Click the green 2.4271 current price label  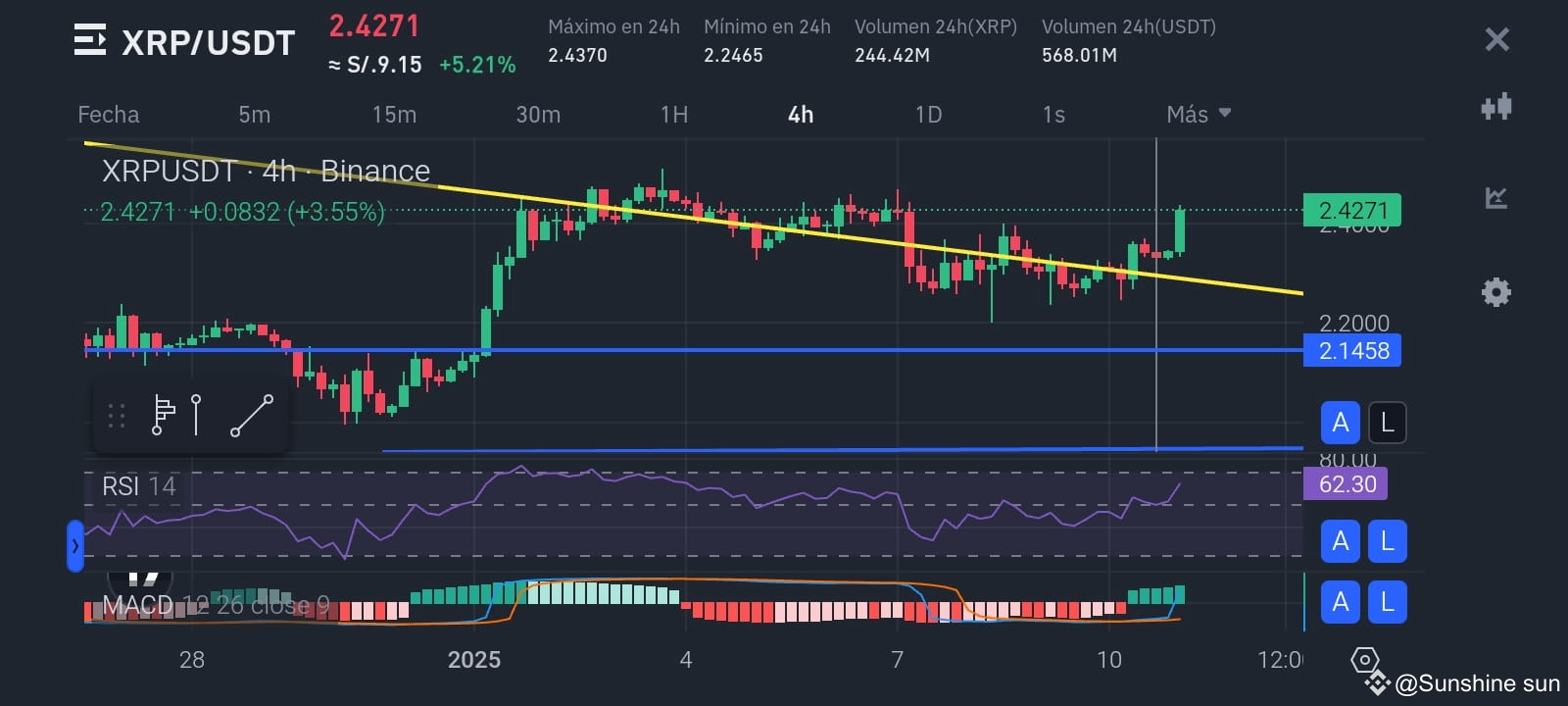tap(1352, 210)
